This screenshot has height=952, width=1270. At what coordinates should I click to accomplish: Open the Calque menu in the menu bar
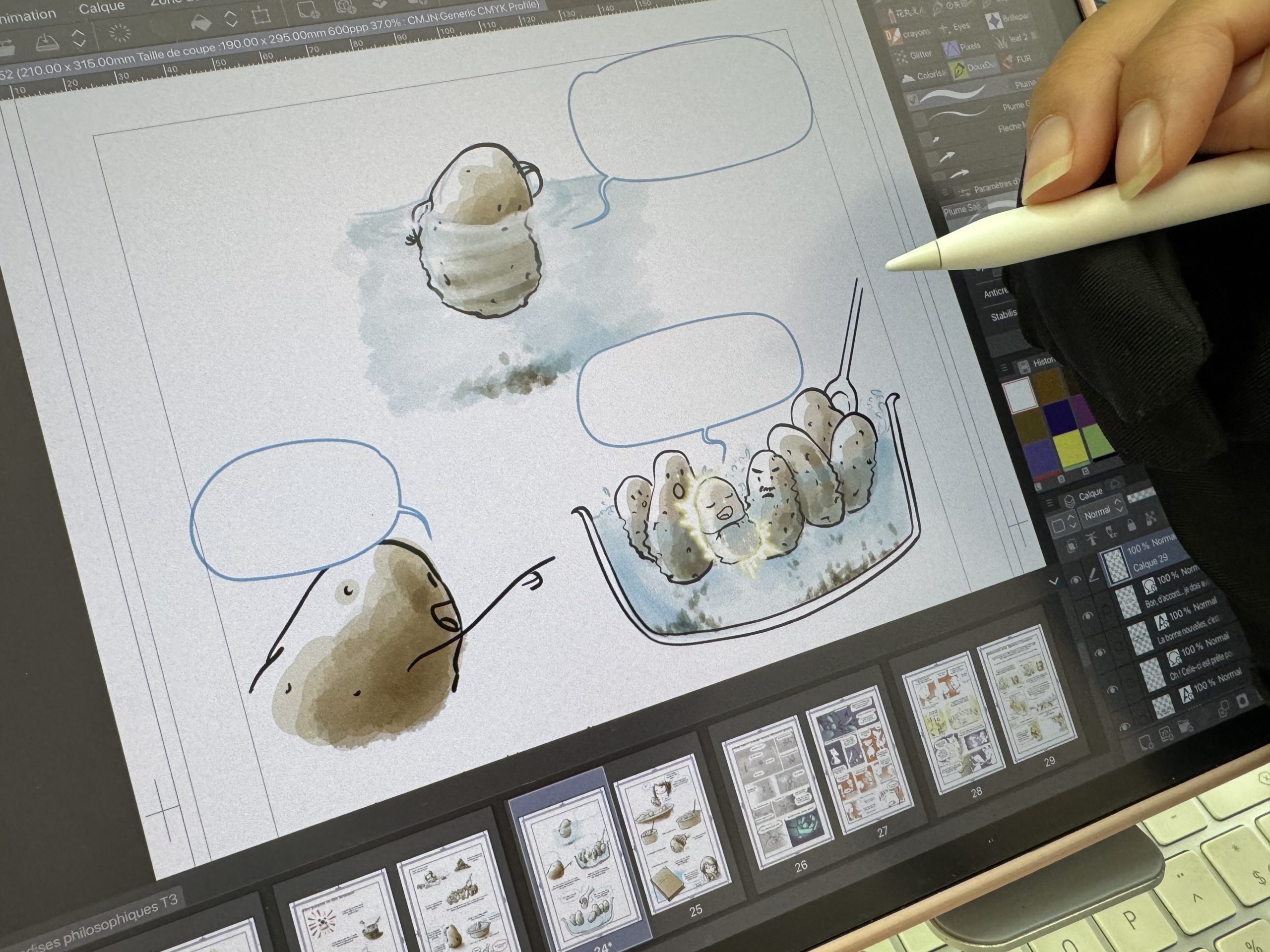coord(102,8)
